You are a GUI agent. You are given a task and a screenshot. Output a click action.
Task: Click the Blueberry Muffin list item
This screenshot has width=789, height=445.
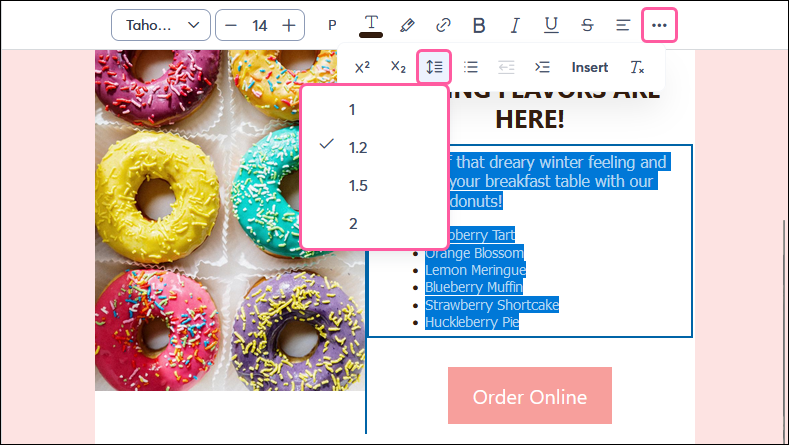tap(474, 287)
